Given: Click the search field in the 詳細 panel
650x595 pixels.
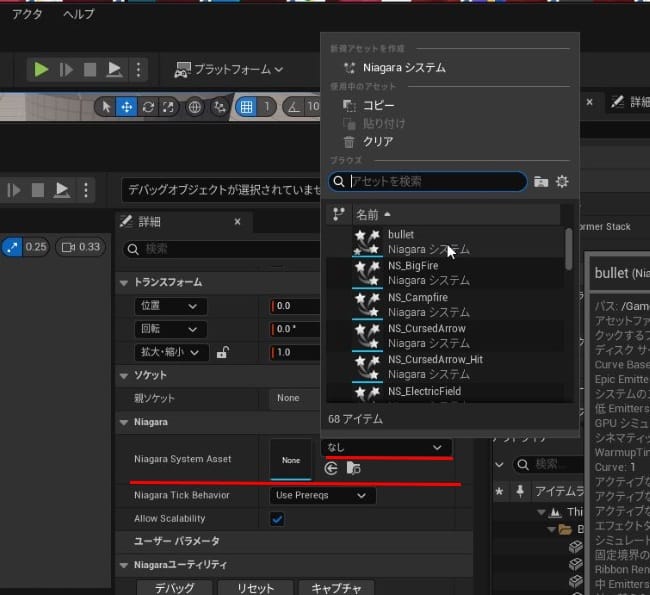Looking at the screenshot, I should (224, 249).
